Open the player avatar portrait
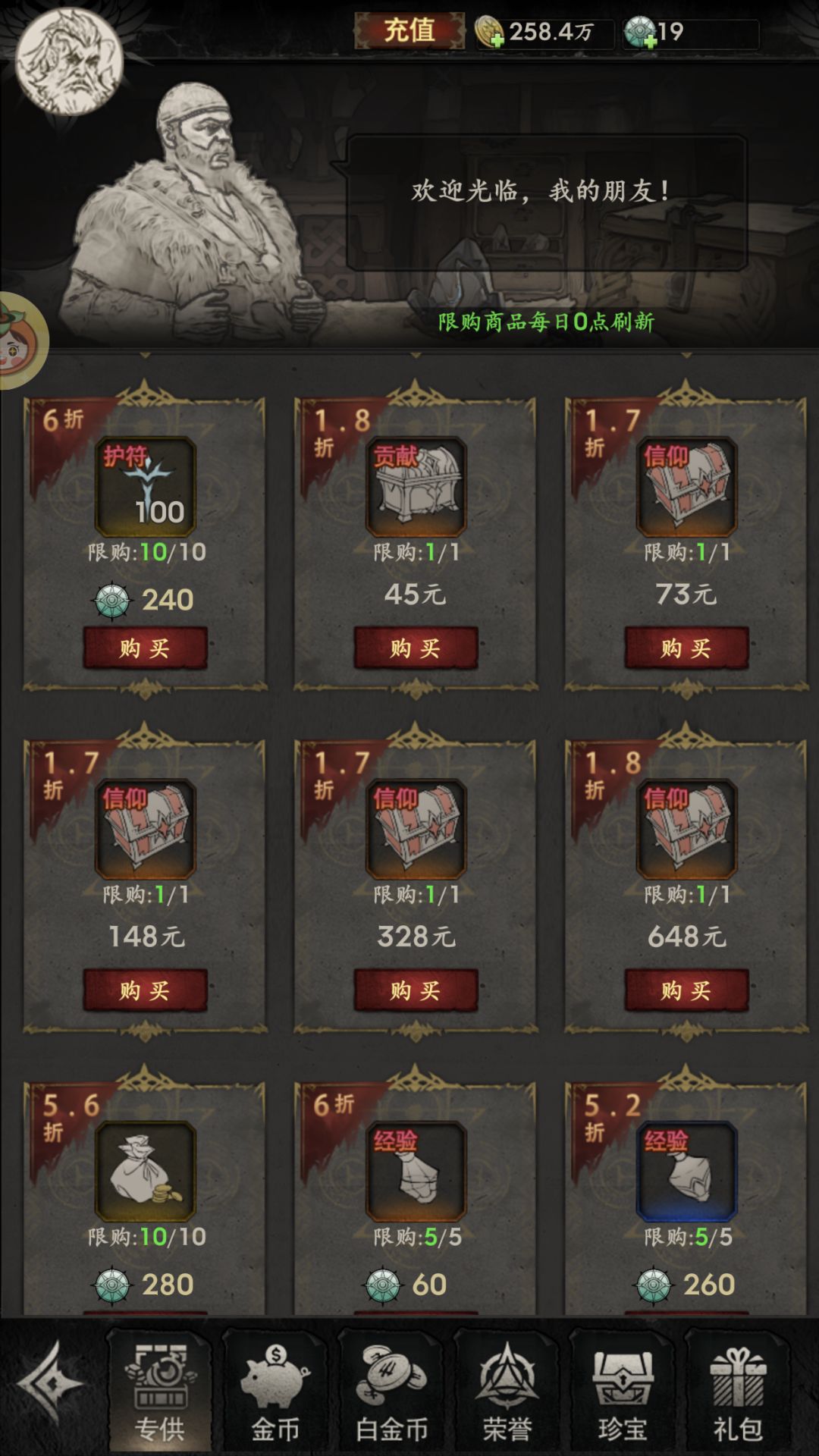This screenshot has height=1456, width=819. (69, 61)
